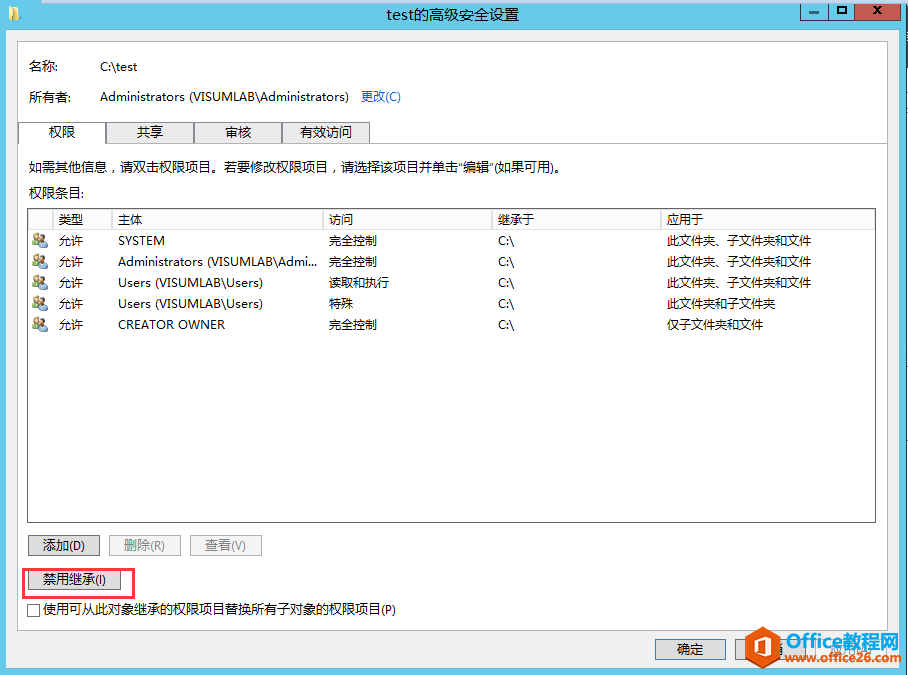The width and height of the screenshot is (908, 675).
Task: Click the 查看(V) button
Action: [226, 545]
